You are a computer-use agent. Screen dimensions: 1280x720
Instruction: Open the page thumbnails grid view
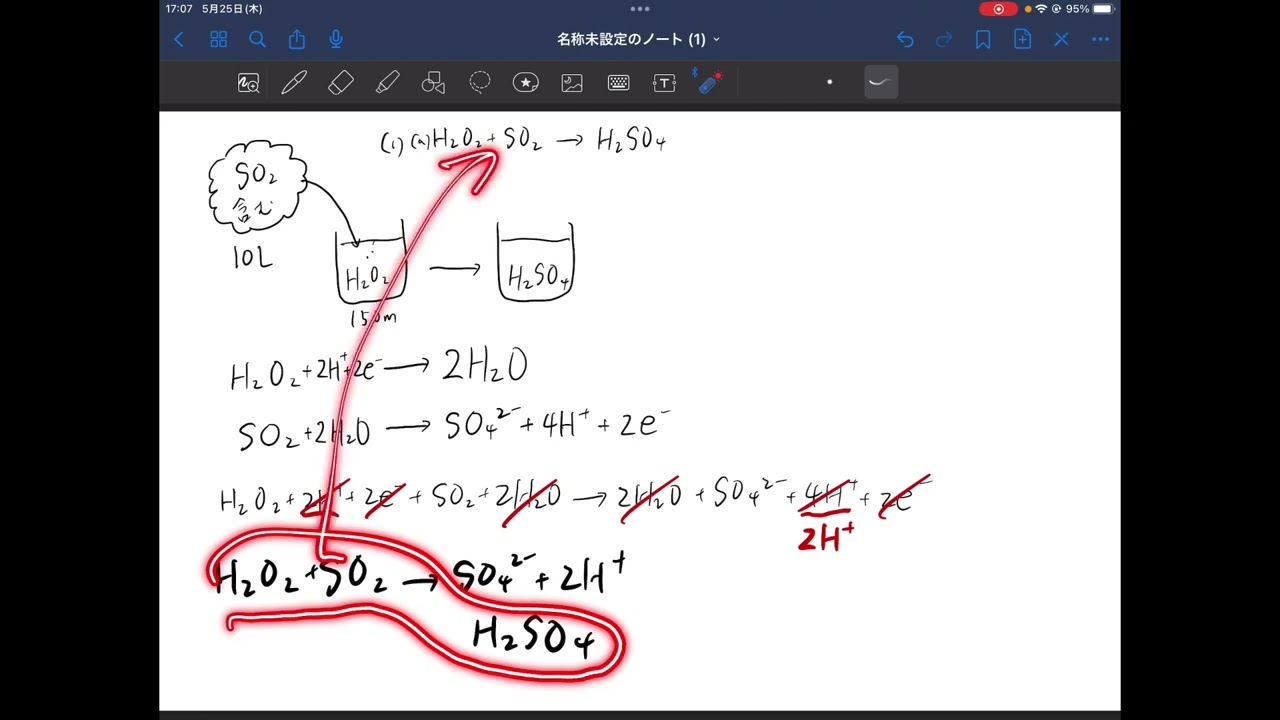(x=218, y=40)
